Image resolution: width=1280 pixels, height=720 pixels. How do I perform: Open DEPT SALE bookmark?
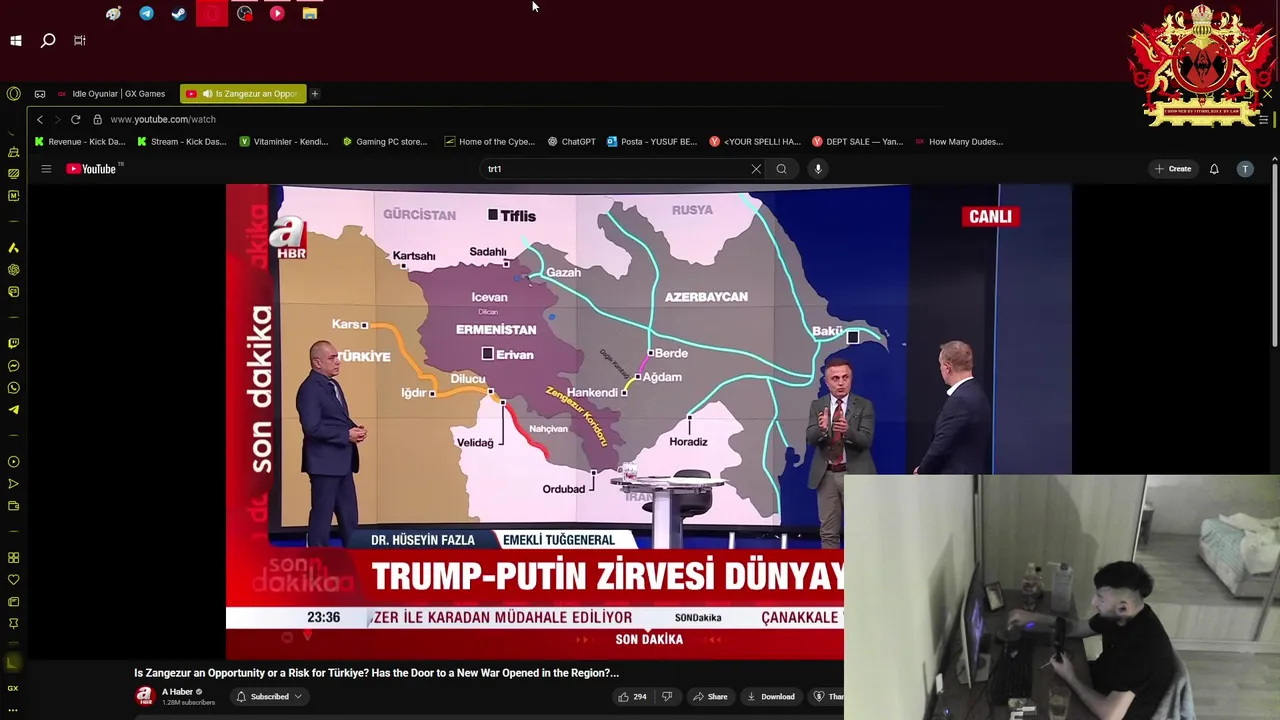(x=858, y=142)
